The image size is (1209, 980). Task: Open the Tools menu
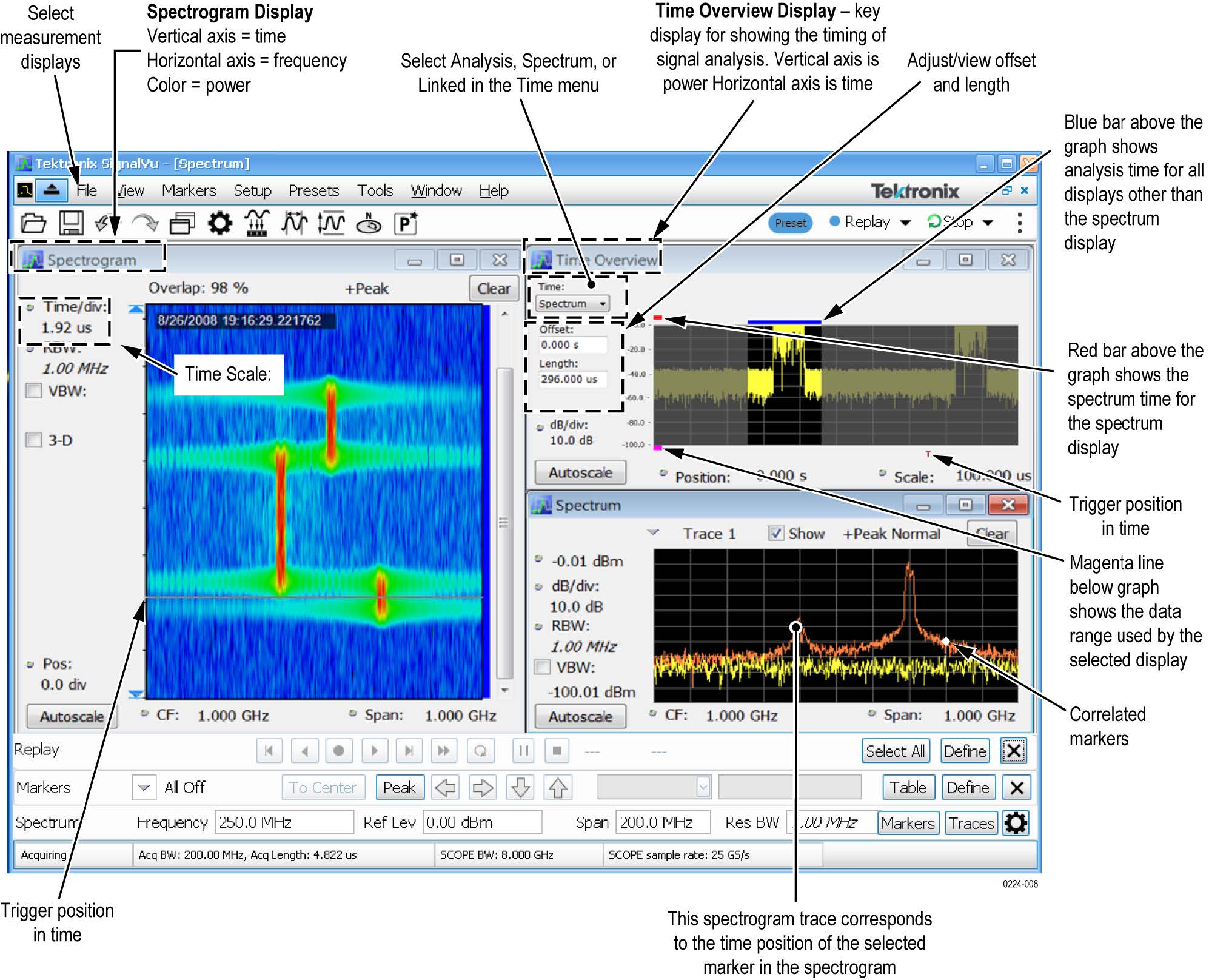pos(374,190)
